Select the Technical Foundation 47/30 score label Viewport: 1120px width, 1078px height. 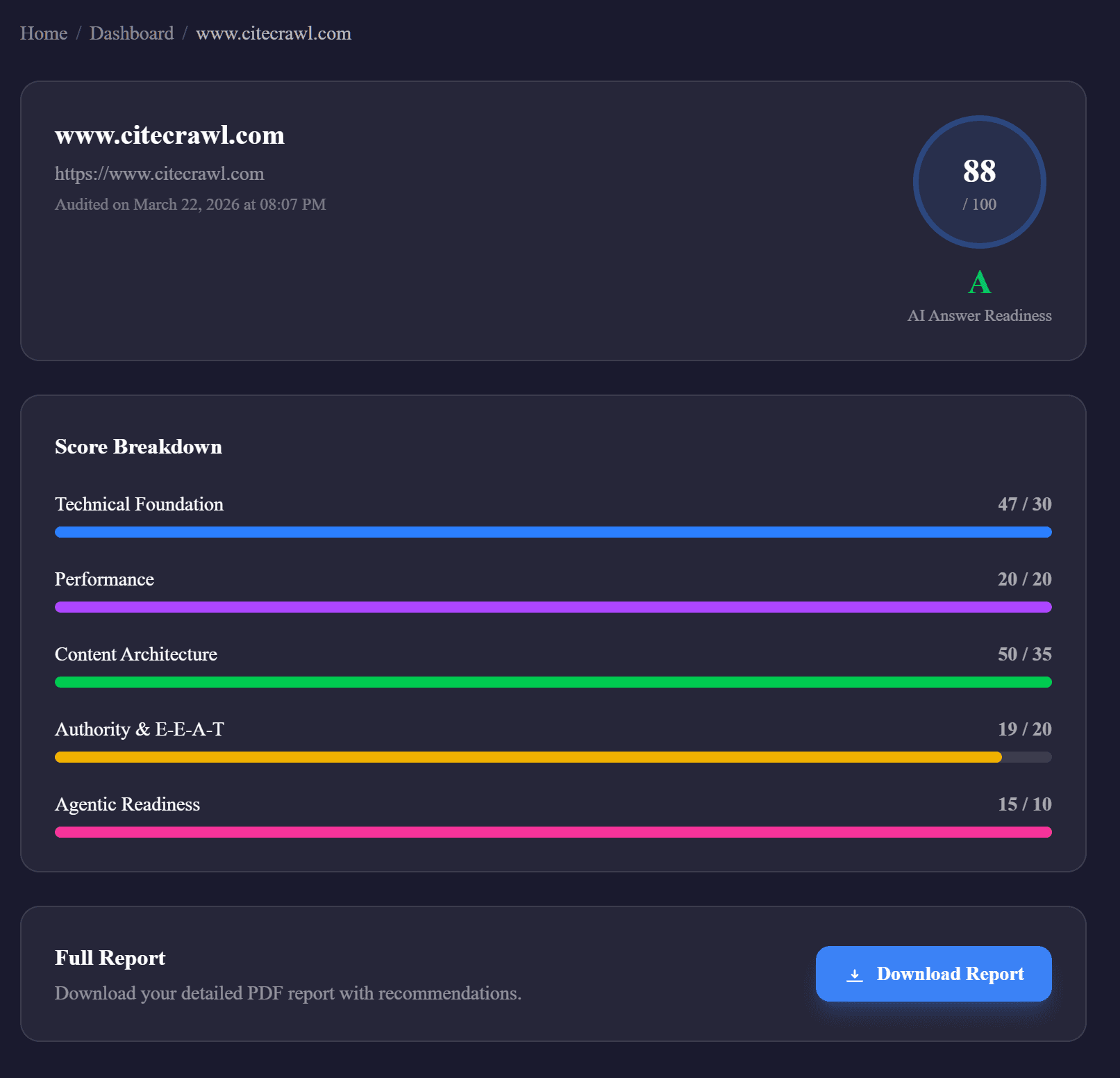coord(1024,505)
